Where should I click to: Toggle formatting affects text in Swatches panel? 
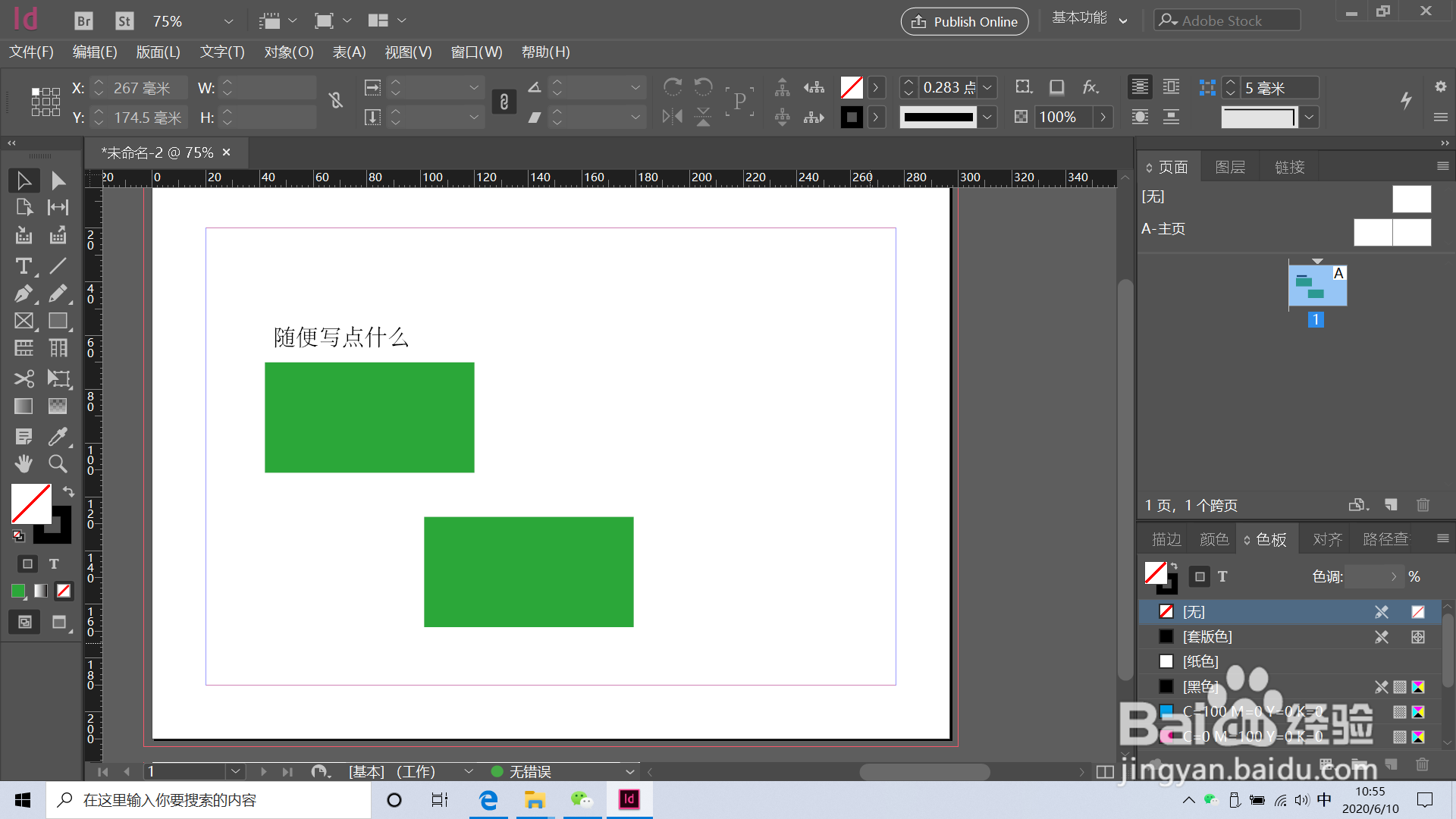[x=1222, y=577]
